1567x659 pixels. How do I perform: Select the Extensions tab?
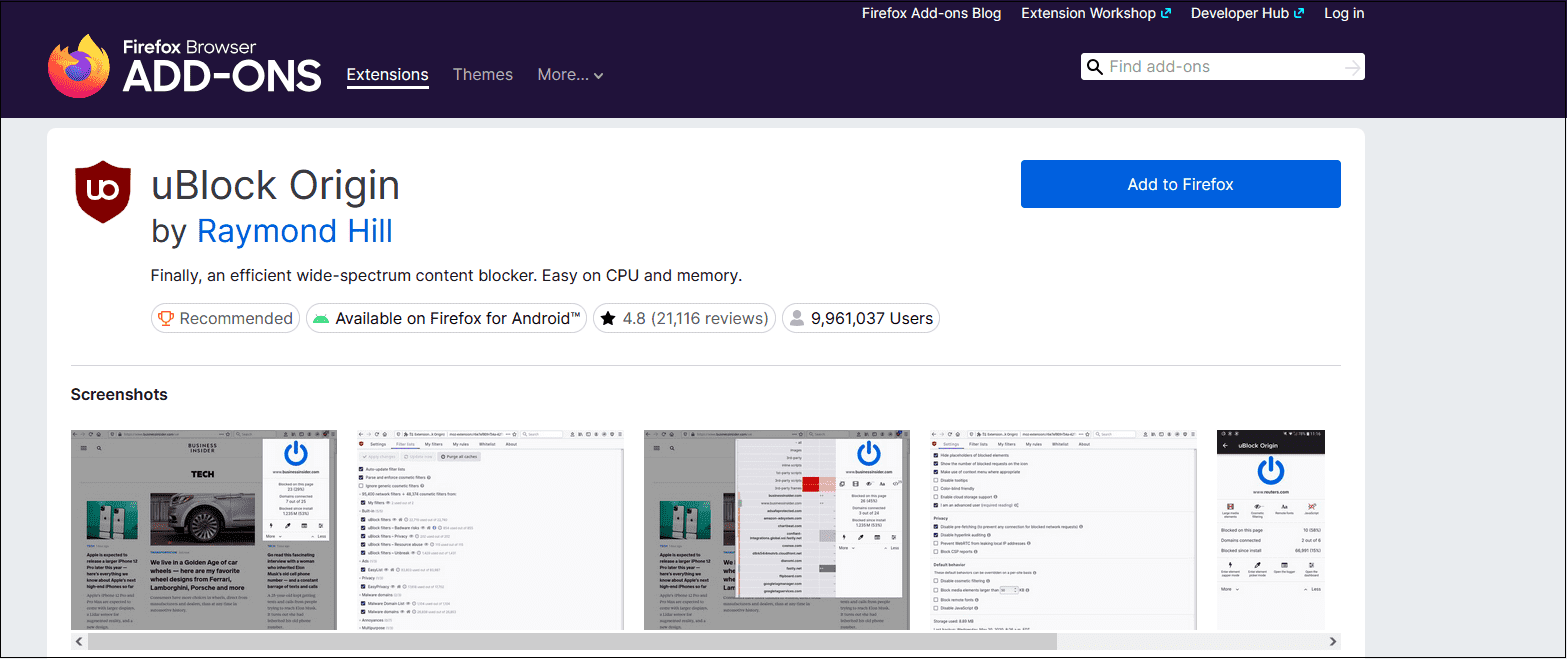387,74
